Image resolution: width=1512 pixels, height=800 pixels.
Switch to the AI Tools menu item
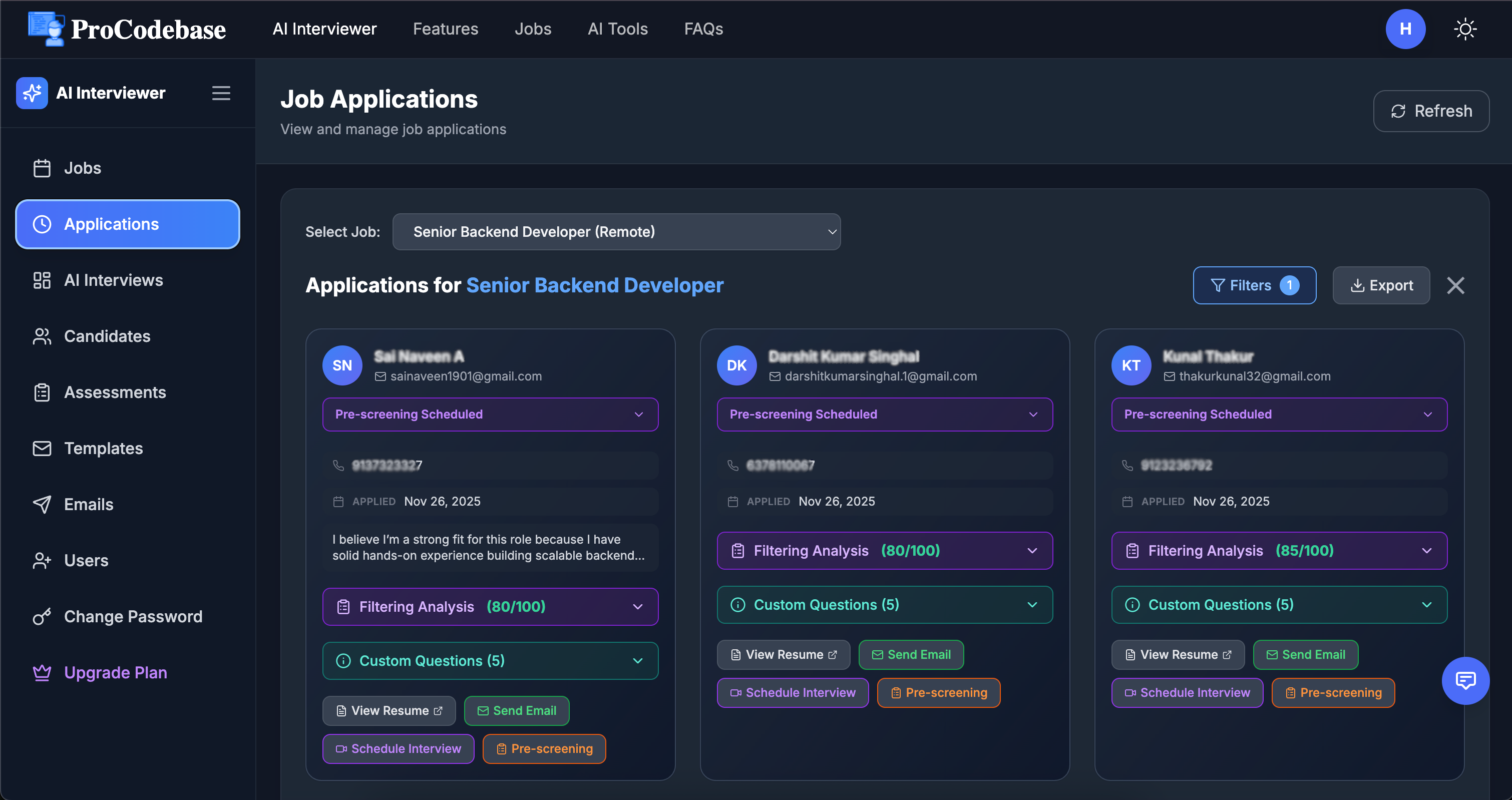pos(617,29)
